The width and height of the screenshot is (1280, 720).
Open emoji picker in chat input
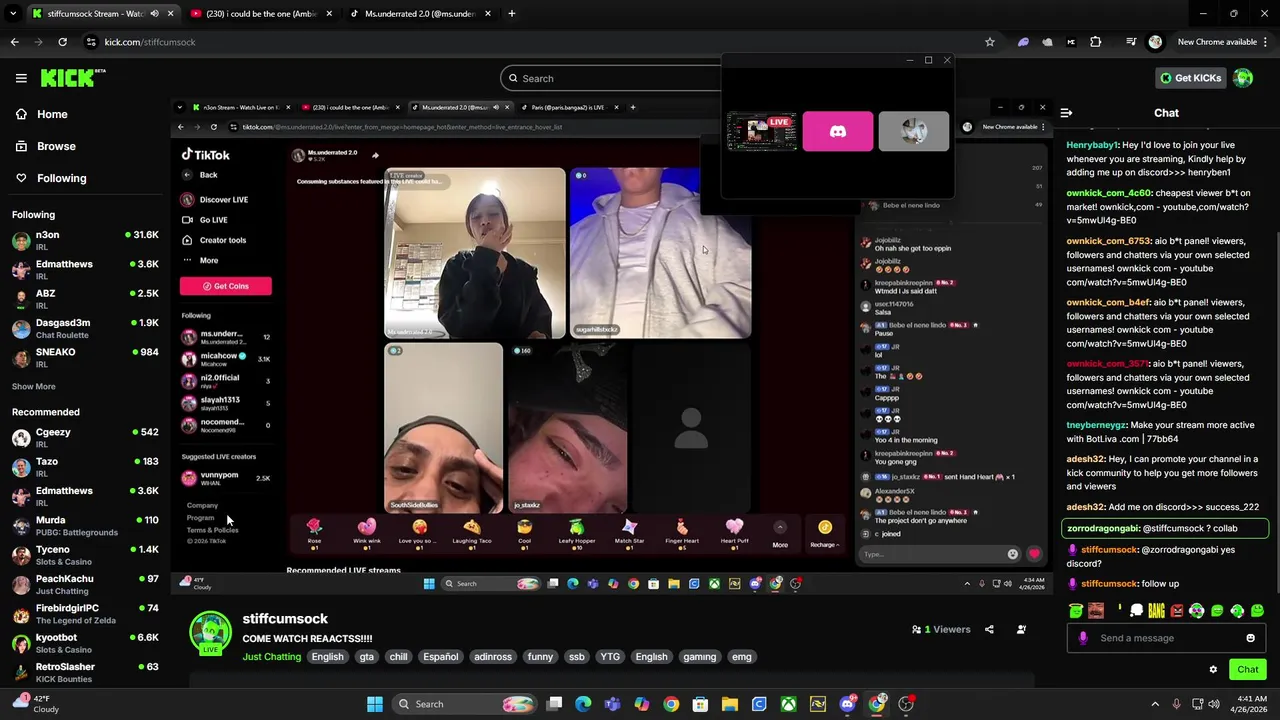(x=1250, y=638)
